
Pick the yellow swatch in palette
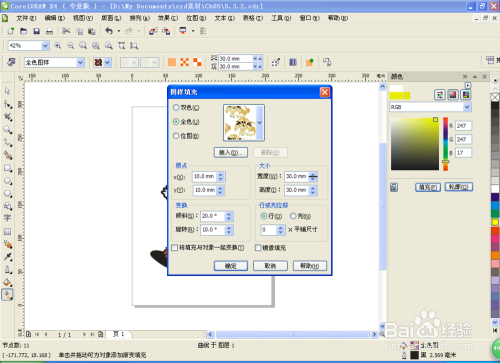coord(495,222)
